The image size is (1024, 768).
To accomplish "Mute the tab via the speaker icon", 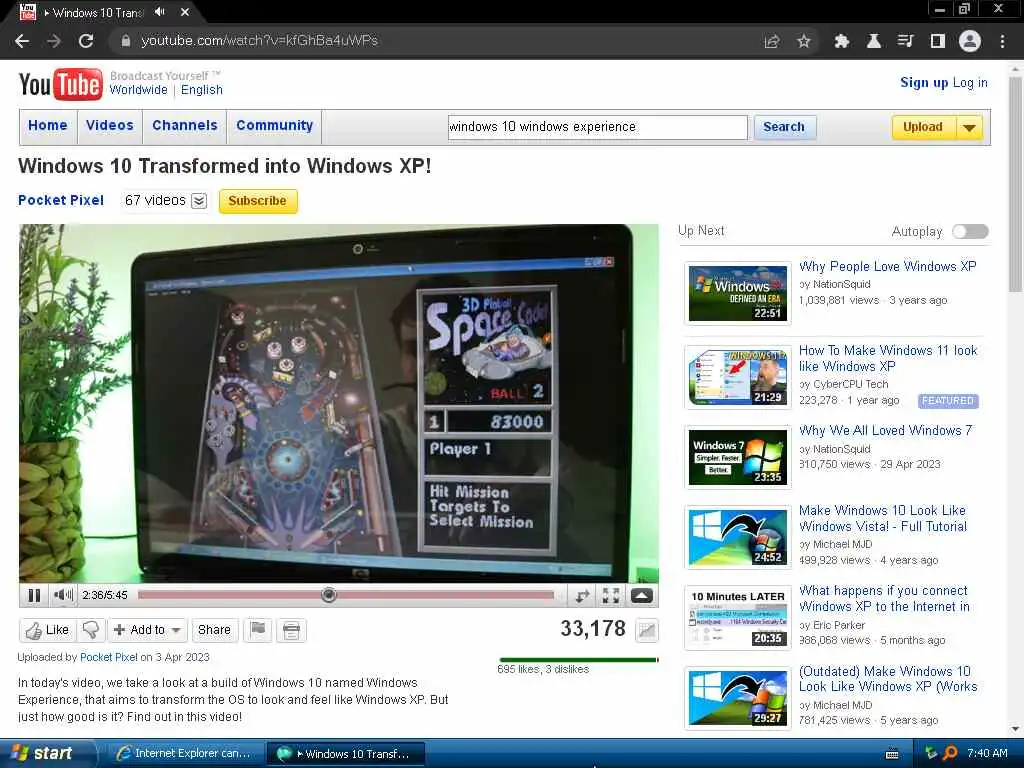I will pyautogui.click(x=160, y=12).
